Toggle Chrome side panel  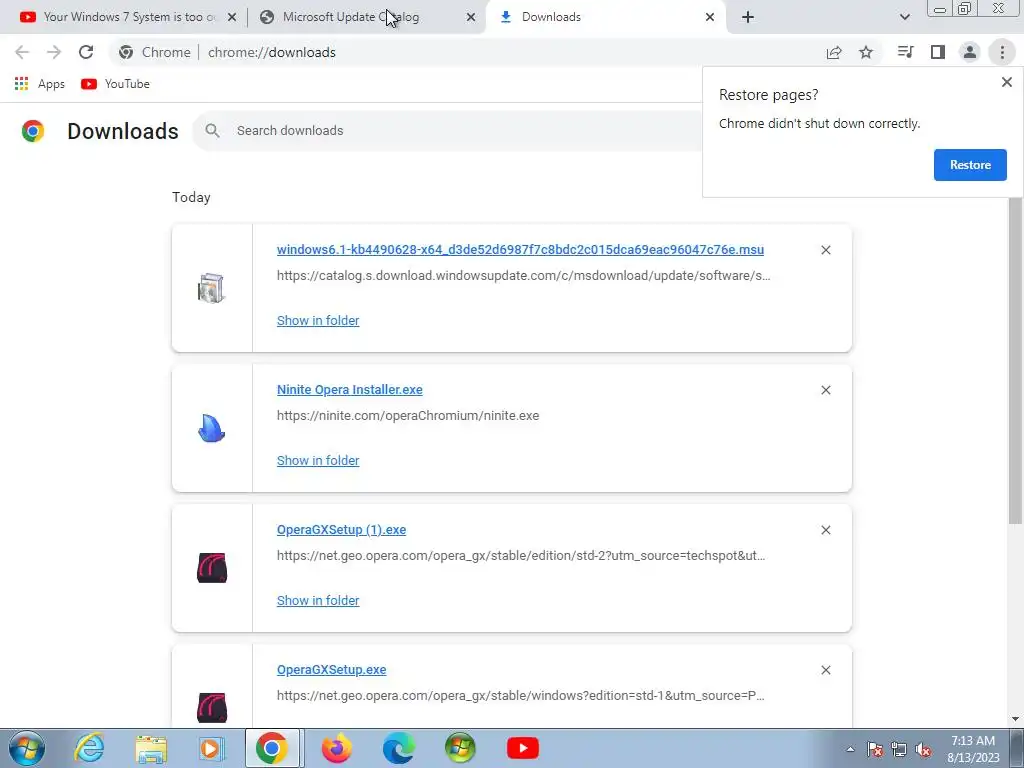938,52
